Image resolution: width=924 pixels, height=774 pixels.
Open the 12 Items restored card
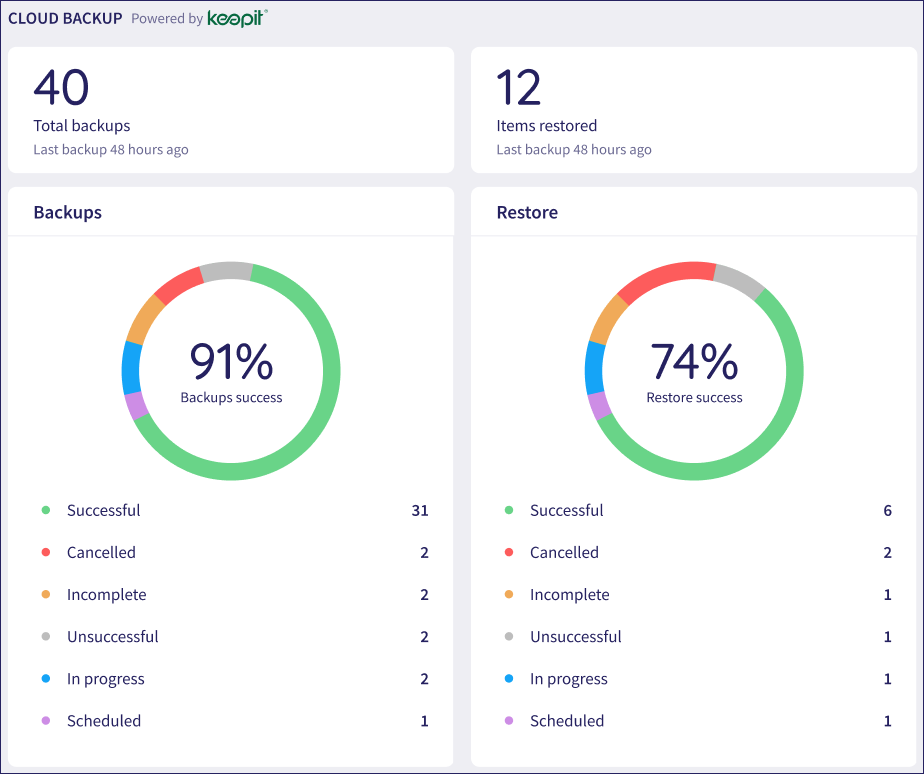tap(694, 110)
